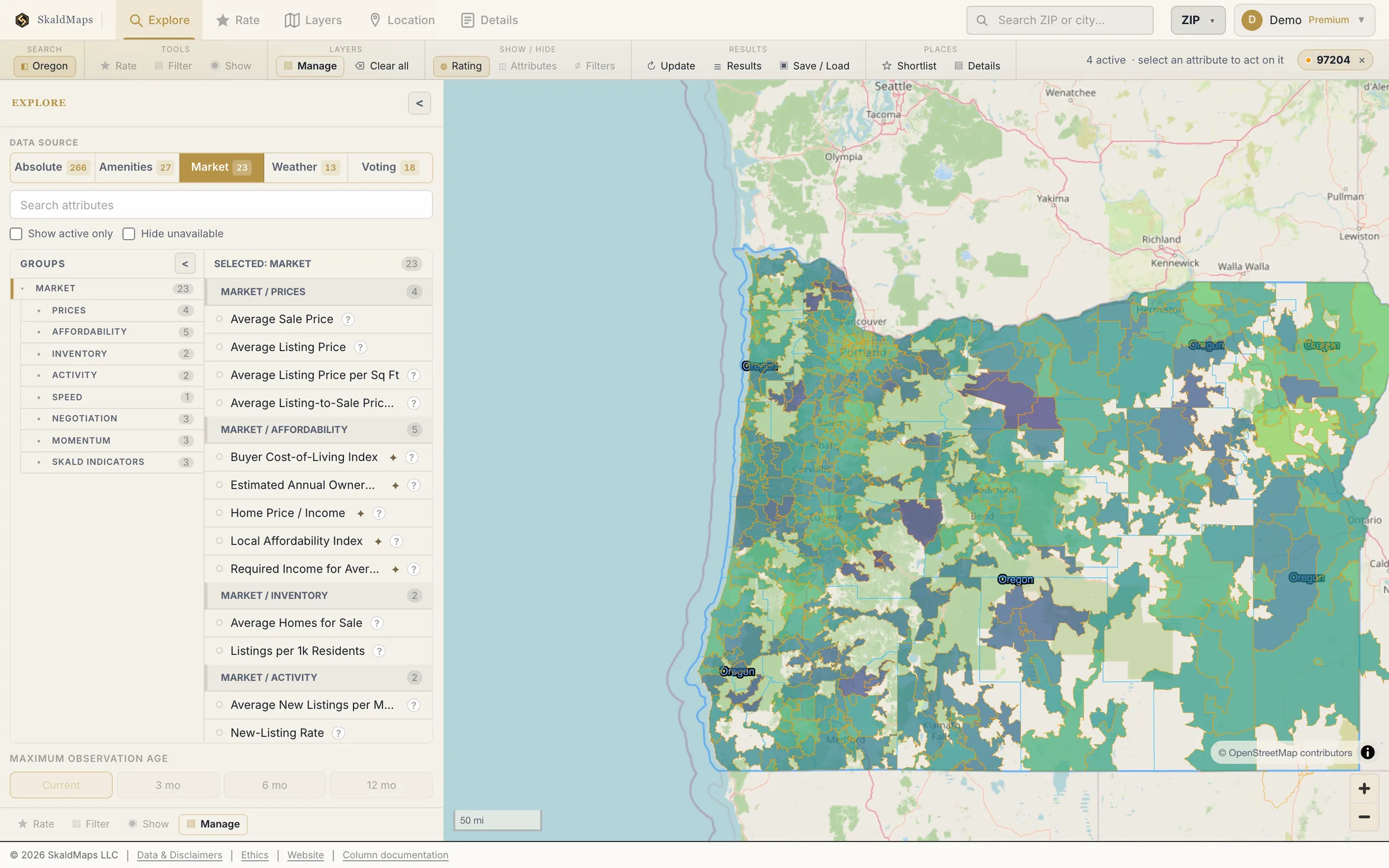Open the Data & Disclaimers link

[179, 855]
